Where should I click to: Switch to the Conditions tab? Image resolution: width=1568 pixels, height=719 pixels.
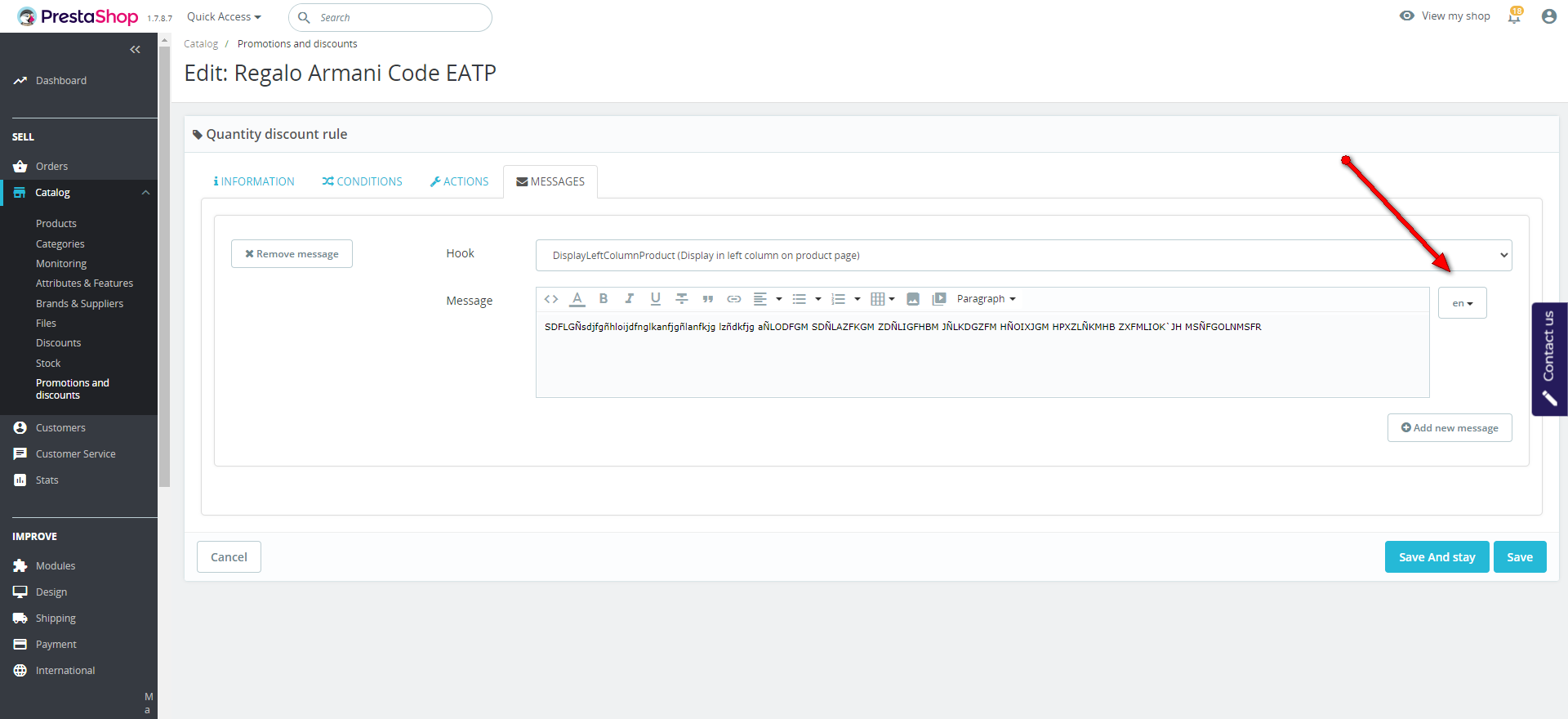(x=362, y=181)
